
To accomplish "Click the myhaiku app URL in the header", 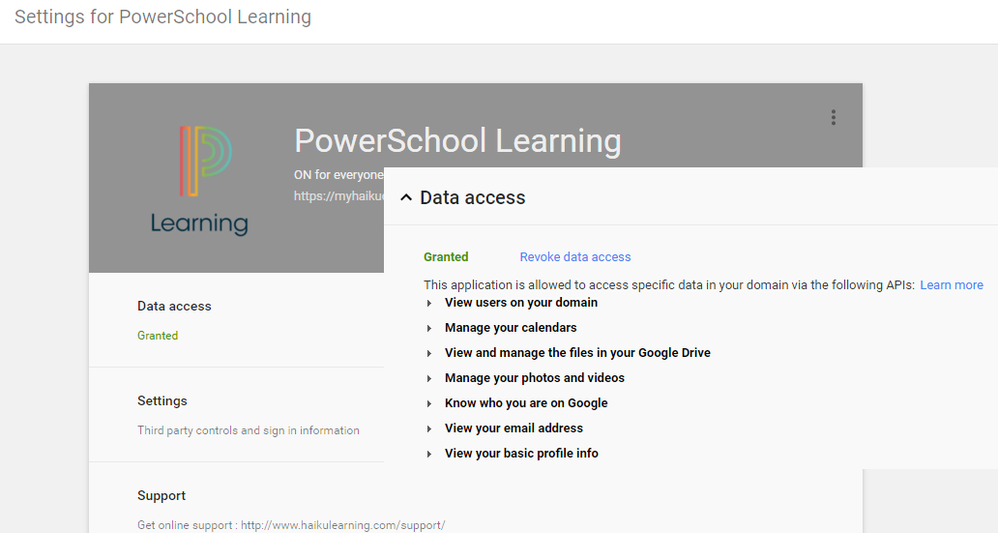I will [338, 197].
